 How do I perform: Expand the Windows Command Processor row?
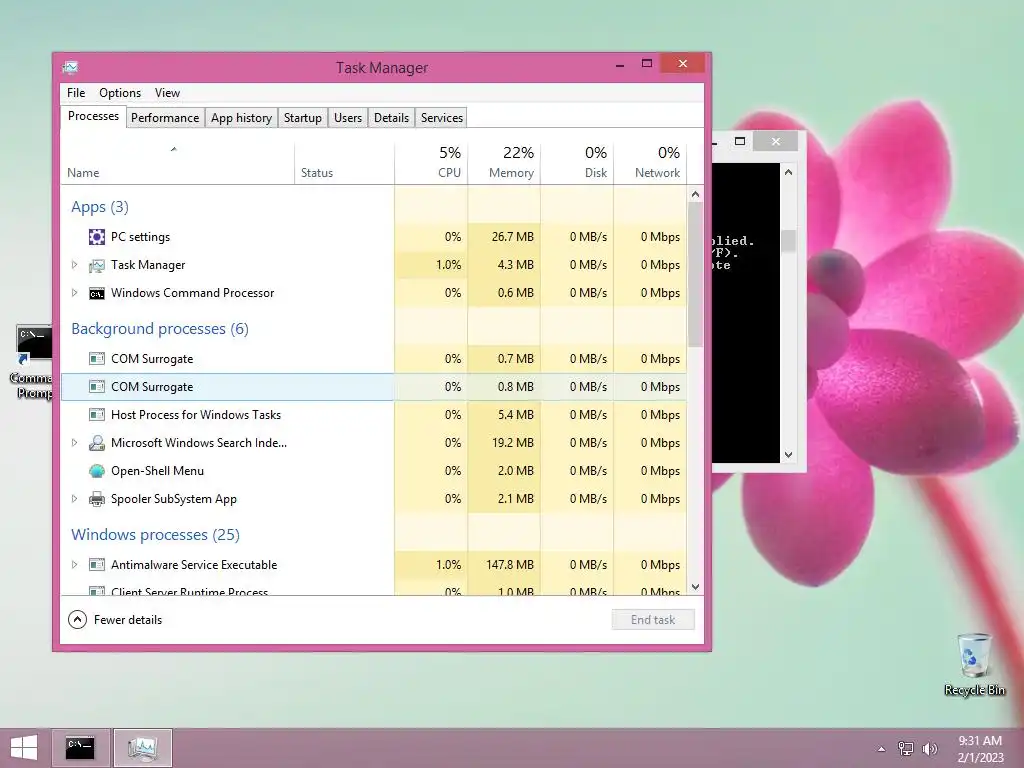coord(74,293)
